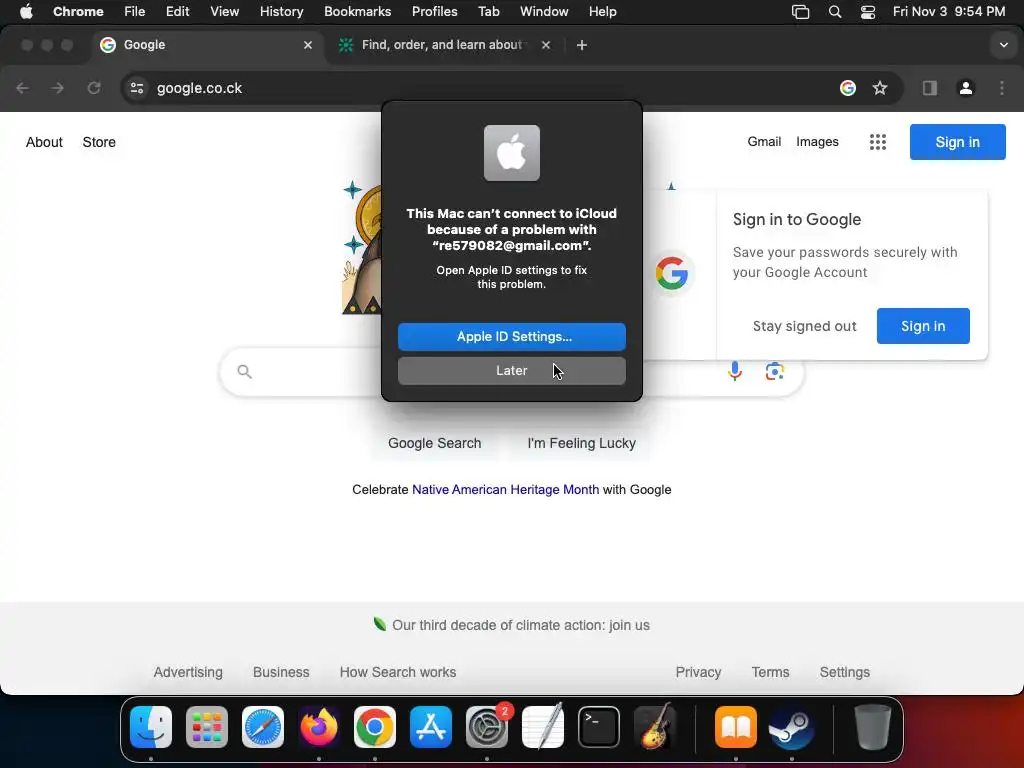Open the Business footer link
Image resolution: width=1024 pixels, height=768 pixels.
tap(281, 672)
